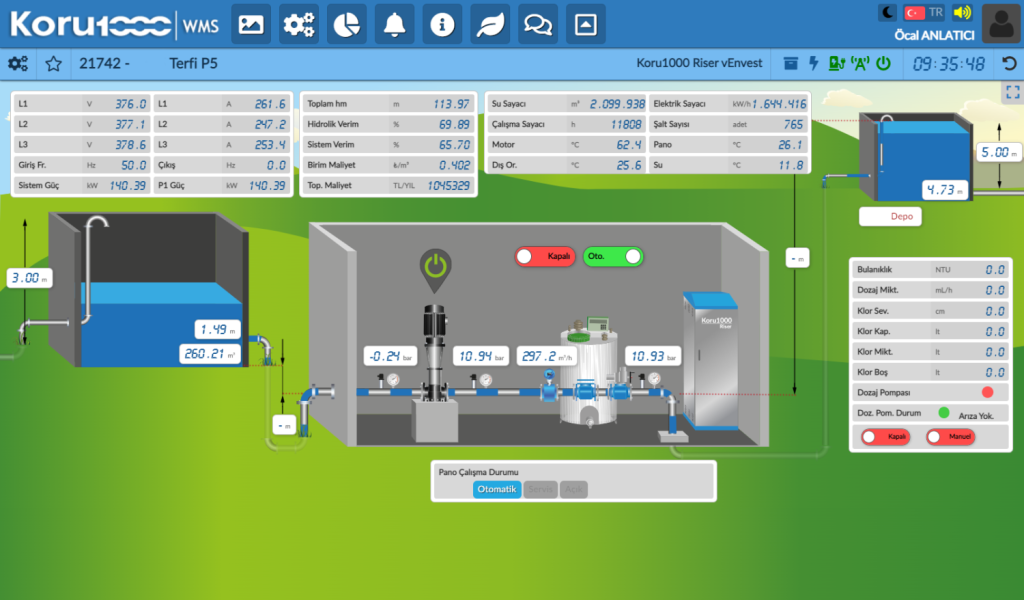Open the pie chart reports icon

tap(347, 25)
